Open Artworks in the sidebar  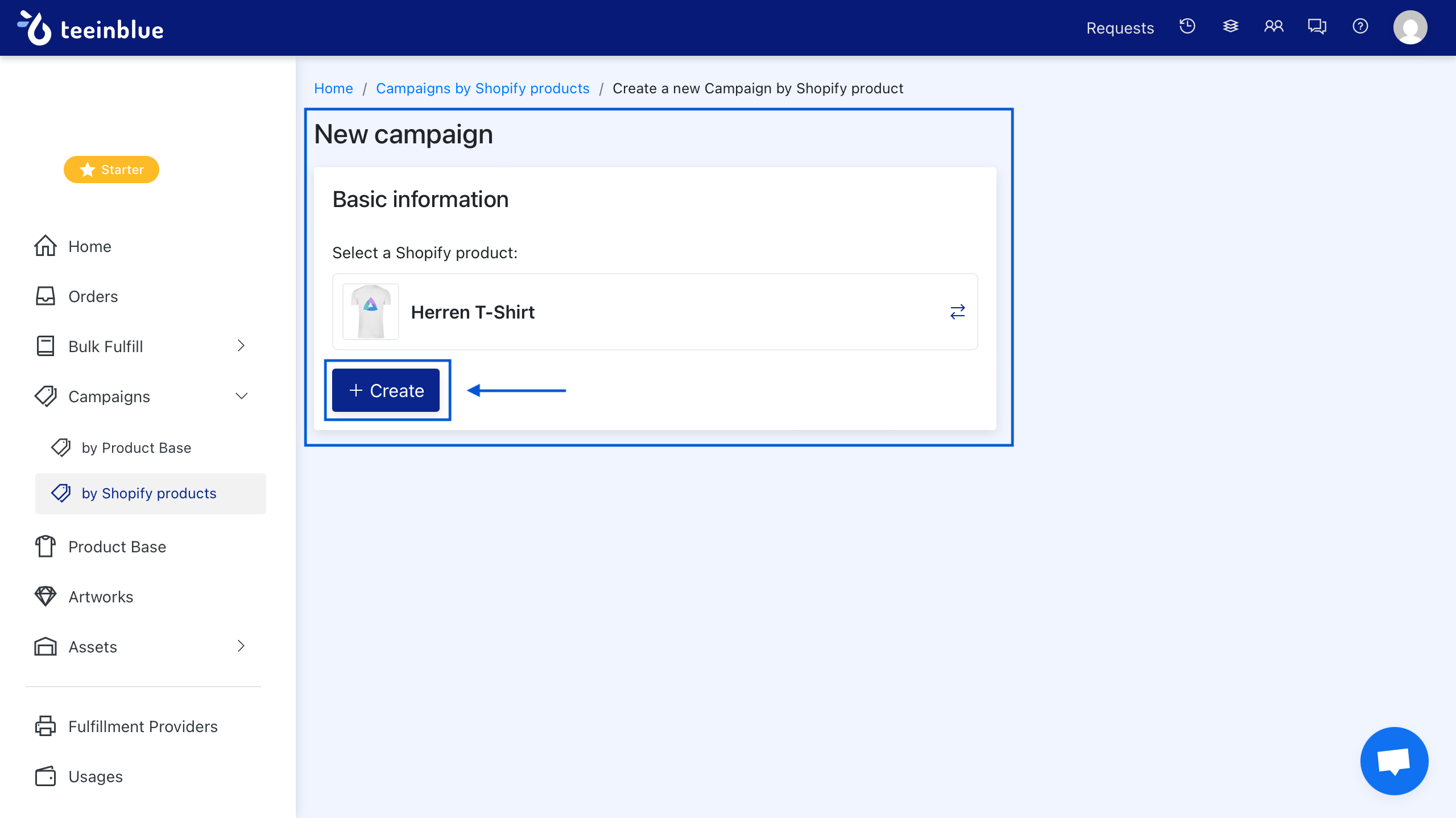pyautogui.click(x=101, y=597)
